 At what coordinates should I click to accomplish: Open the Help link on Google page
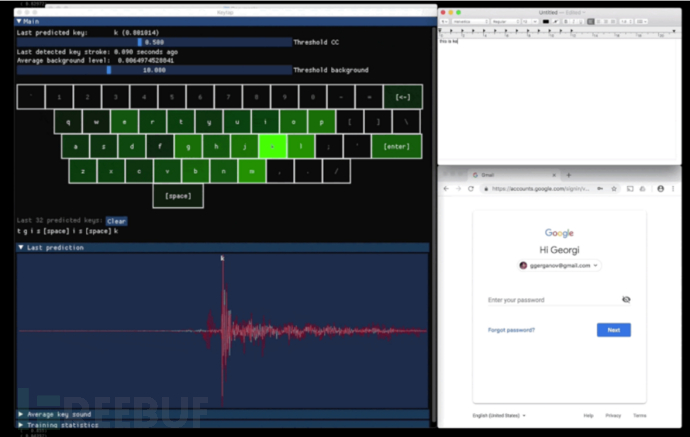[x=588, y=415]
